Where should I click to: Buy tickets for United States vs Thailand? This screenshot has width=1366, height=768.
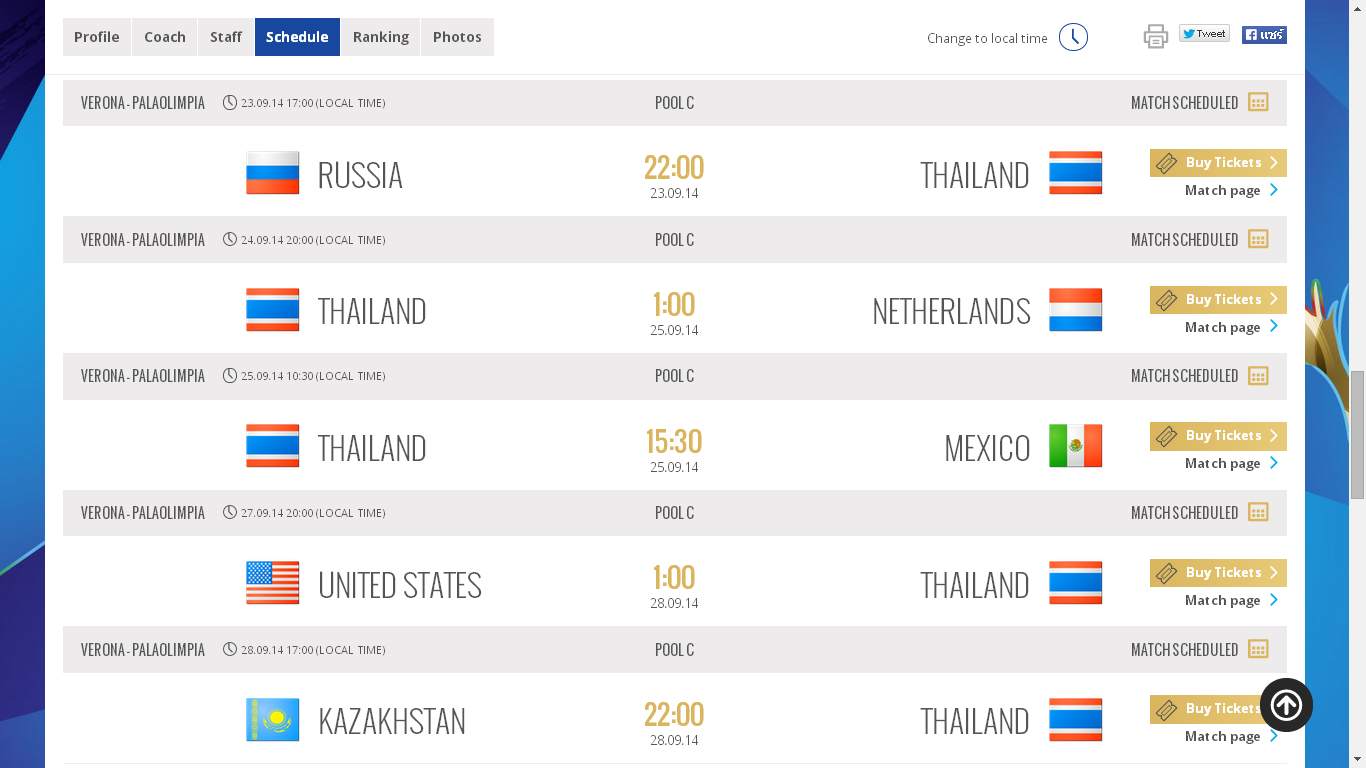click(x=1218, y=573)
